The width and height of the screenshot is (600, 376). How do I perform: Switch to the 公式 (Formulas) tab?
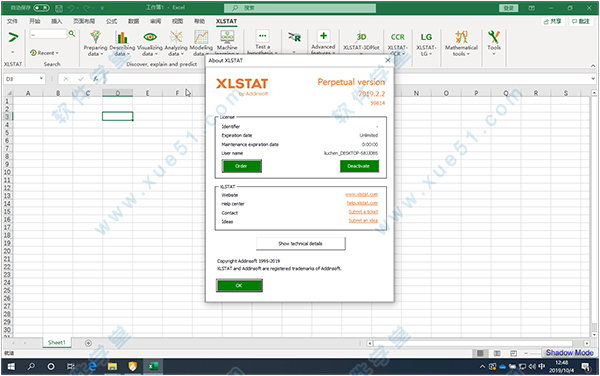[x=111, y=21]
